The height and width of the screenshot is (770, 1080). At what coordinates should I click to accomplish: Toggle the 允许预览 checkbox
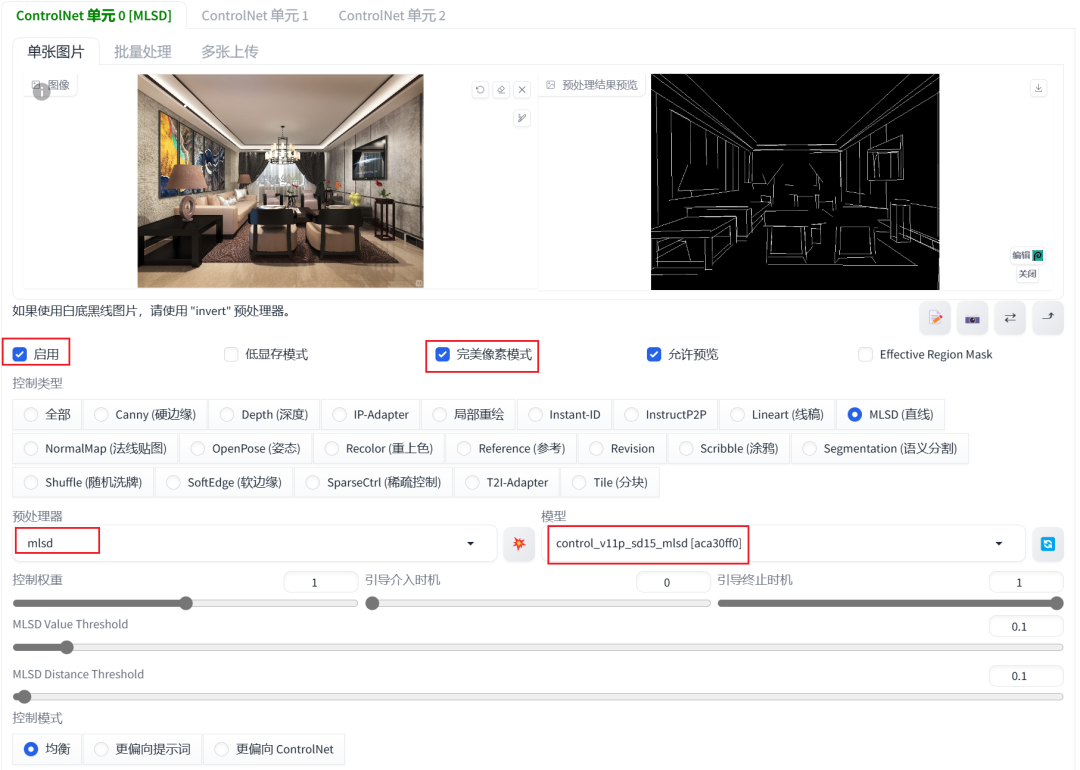(654, 354)
